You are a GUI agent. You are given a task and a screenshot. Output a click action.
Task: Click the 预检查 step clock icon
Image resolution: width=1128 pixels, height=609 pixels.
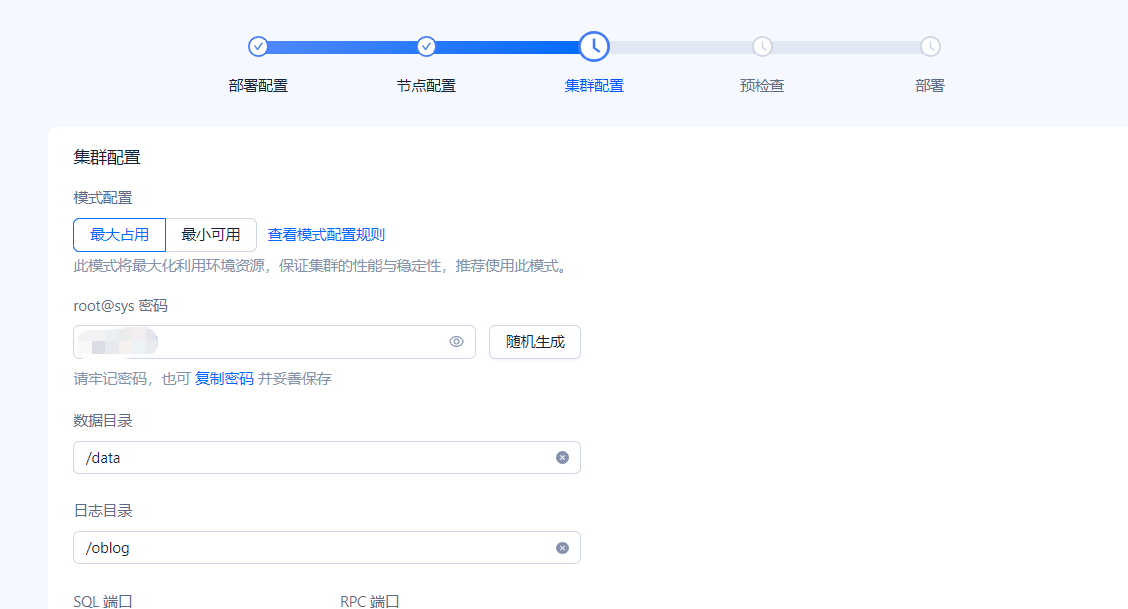pyautogui.click(x=762, y=46)
